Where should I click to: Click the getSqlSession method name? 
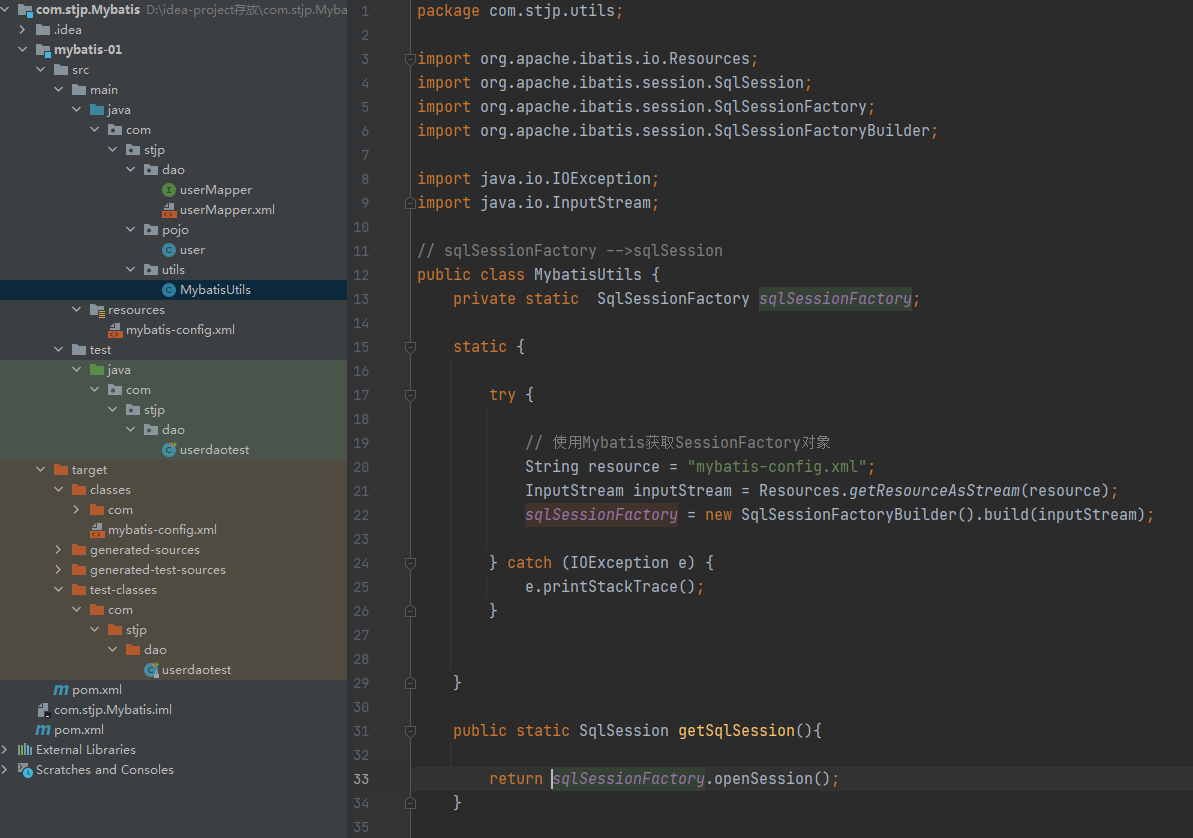736,731
